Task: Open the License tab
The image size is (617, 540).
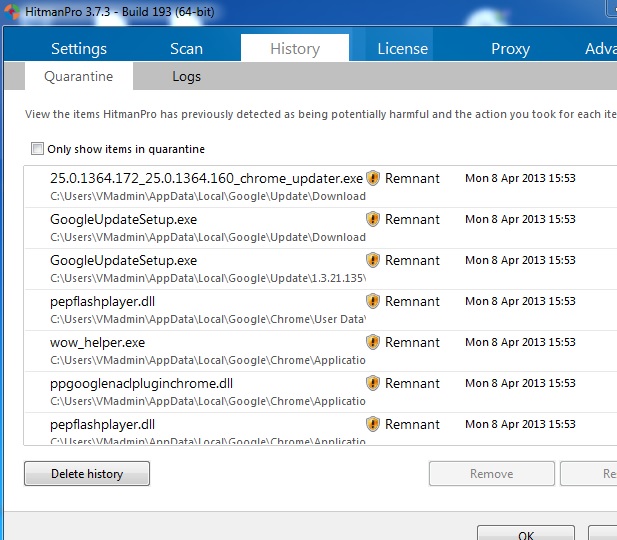Action: [x=403, y=49]
